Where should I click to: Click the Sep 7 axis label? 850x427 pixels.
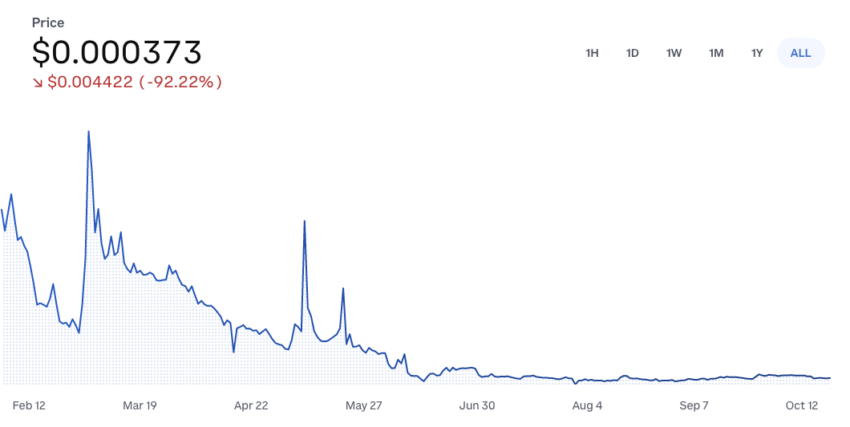tap(694, 405)
